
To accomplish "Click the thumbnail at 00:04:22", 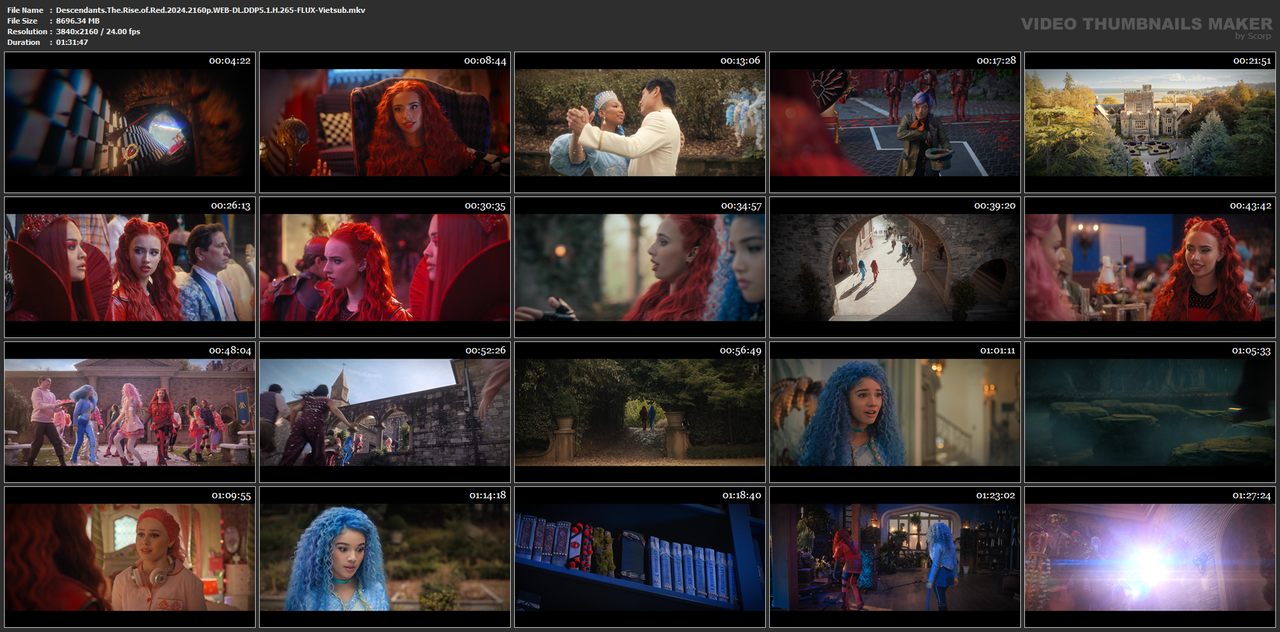I will coord(130,122).
